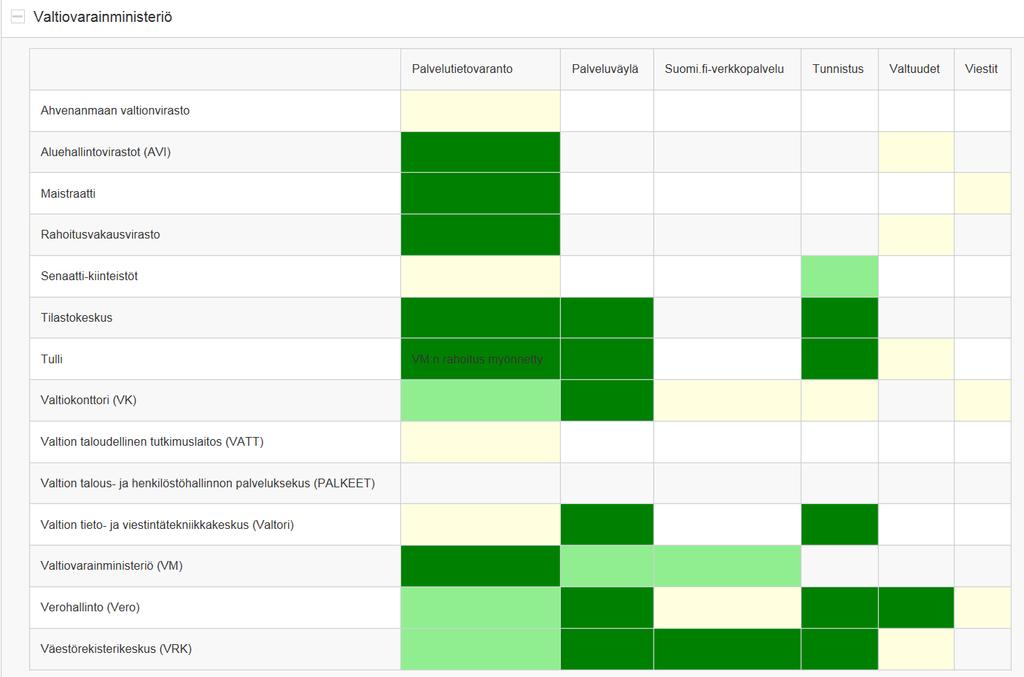Click Valtiokonttori's dark green Palveluväylä cell
The width and height of the screenshot is (1024, 677).
point(607,400)
